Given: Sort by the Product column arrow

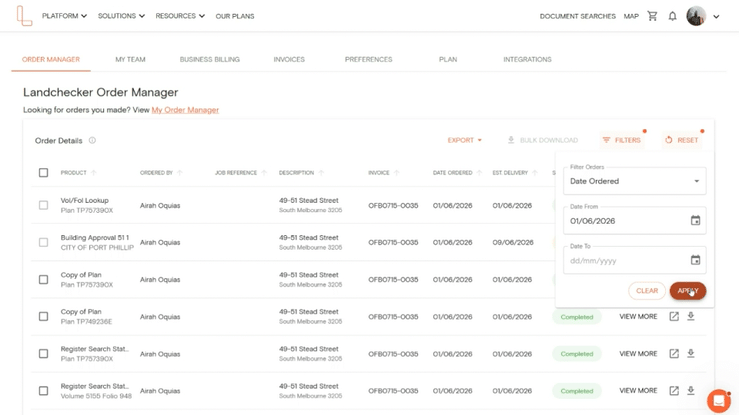Looking at the screenshot, I should 94,173.
